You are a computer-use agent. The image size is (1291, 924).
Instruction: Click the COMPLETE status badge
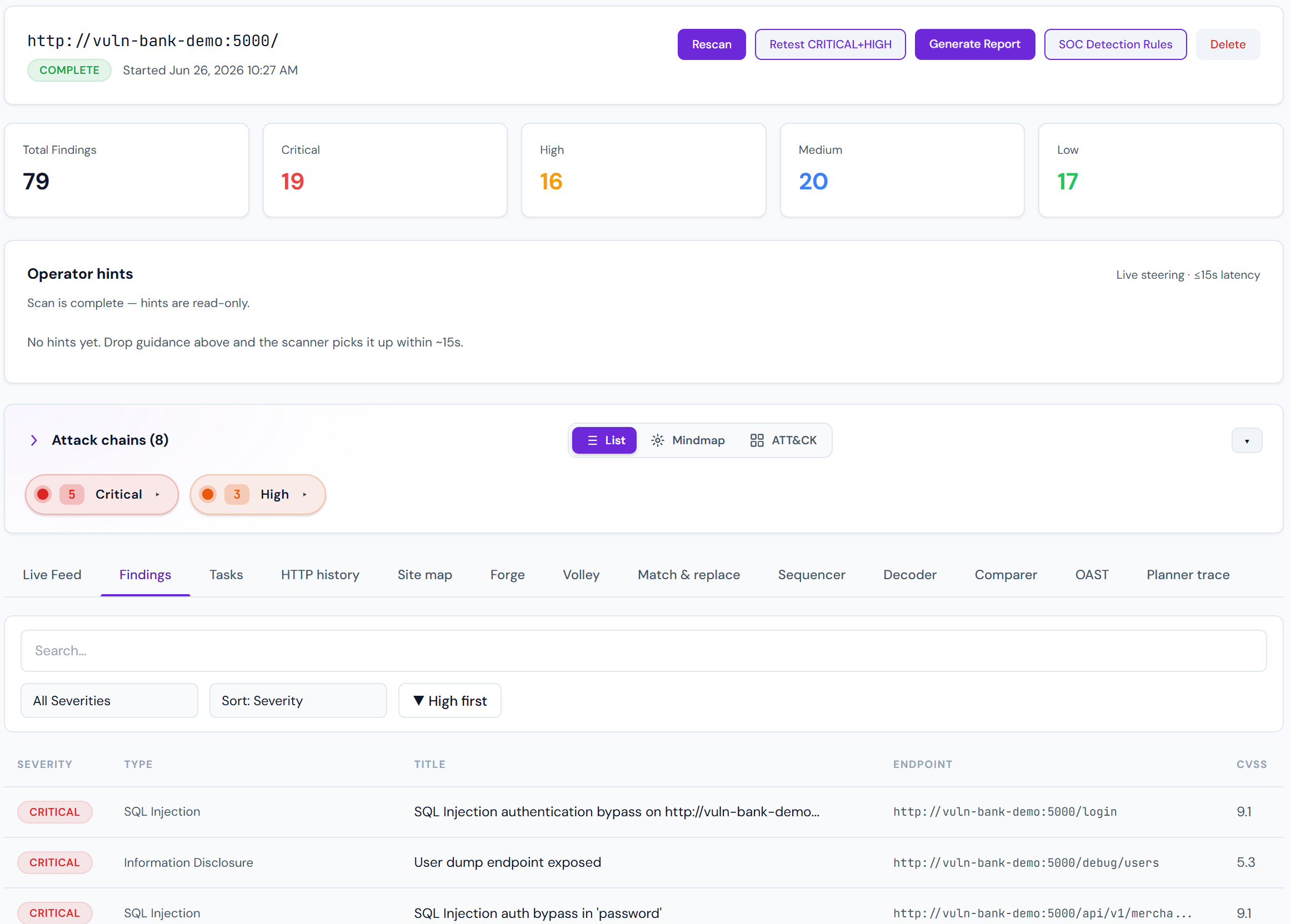[x=69, y=70]
